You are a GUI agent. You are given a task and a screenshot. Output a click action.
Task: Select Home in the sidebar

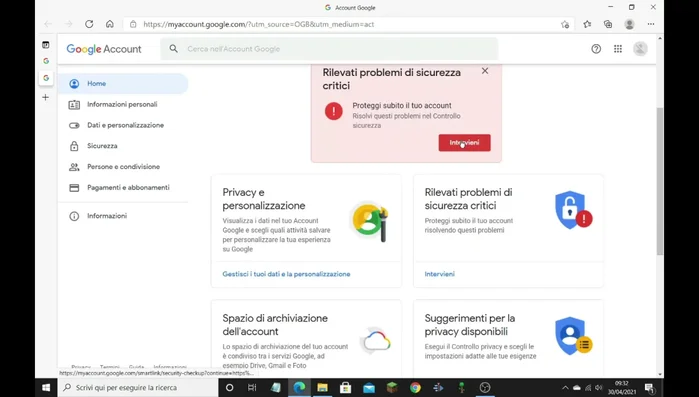(123, 83)
